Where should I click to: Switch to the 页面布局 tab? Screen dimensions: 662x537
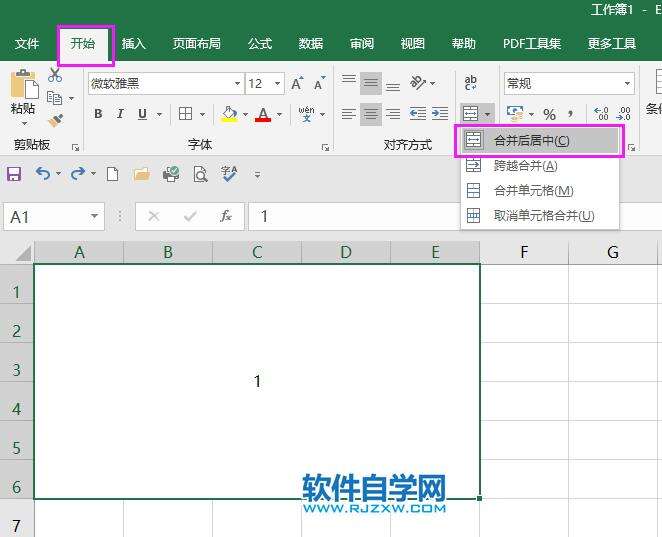(x=196, y=43)
